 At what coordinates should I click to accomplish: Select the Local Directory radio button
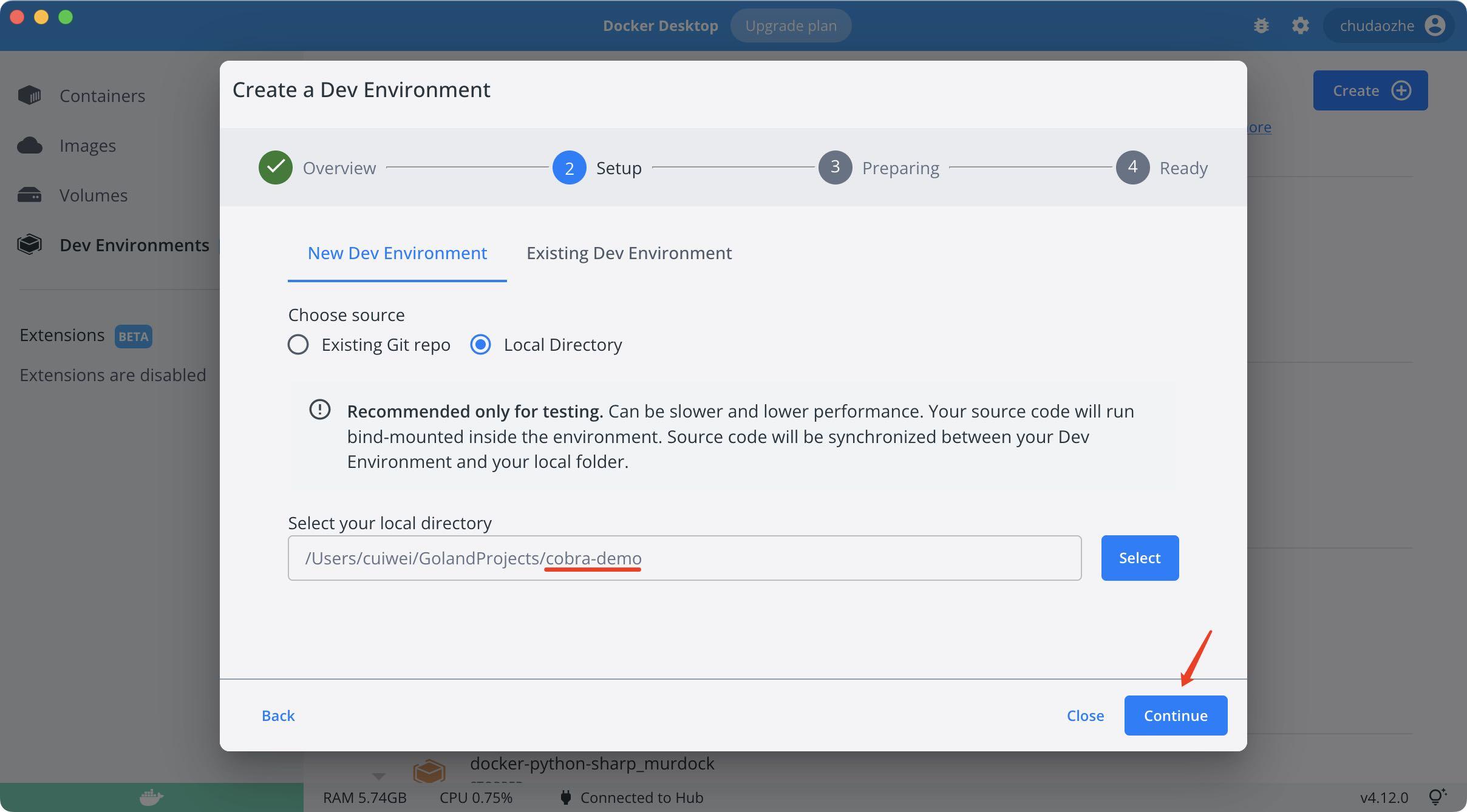(480, 345)
